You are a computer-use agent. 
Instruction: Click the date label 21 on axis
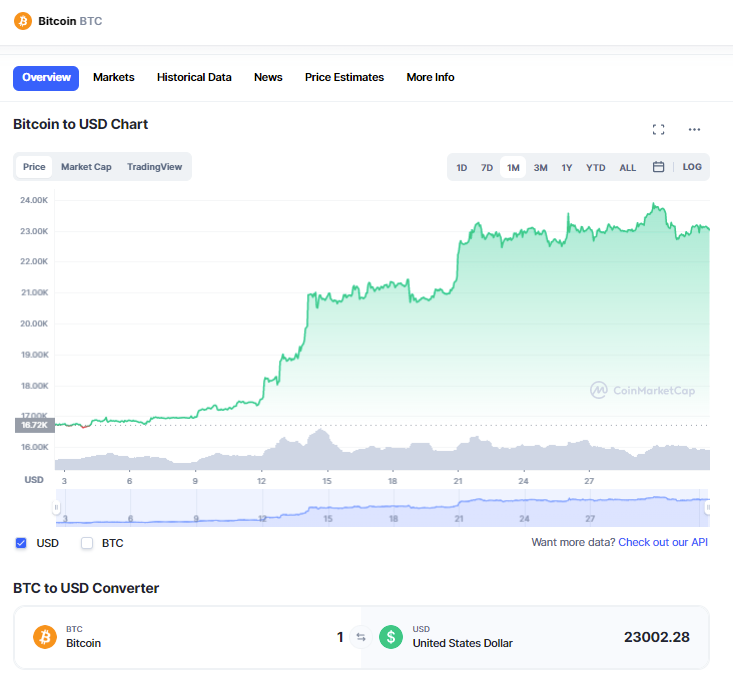(x=458, y=481)
